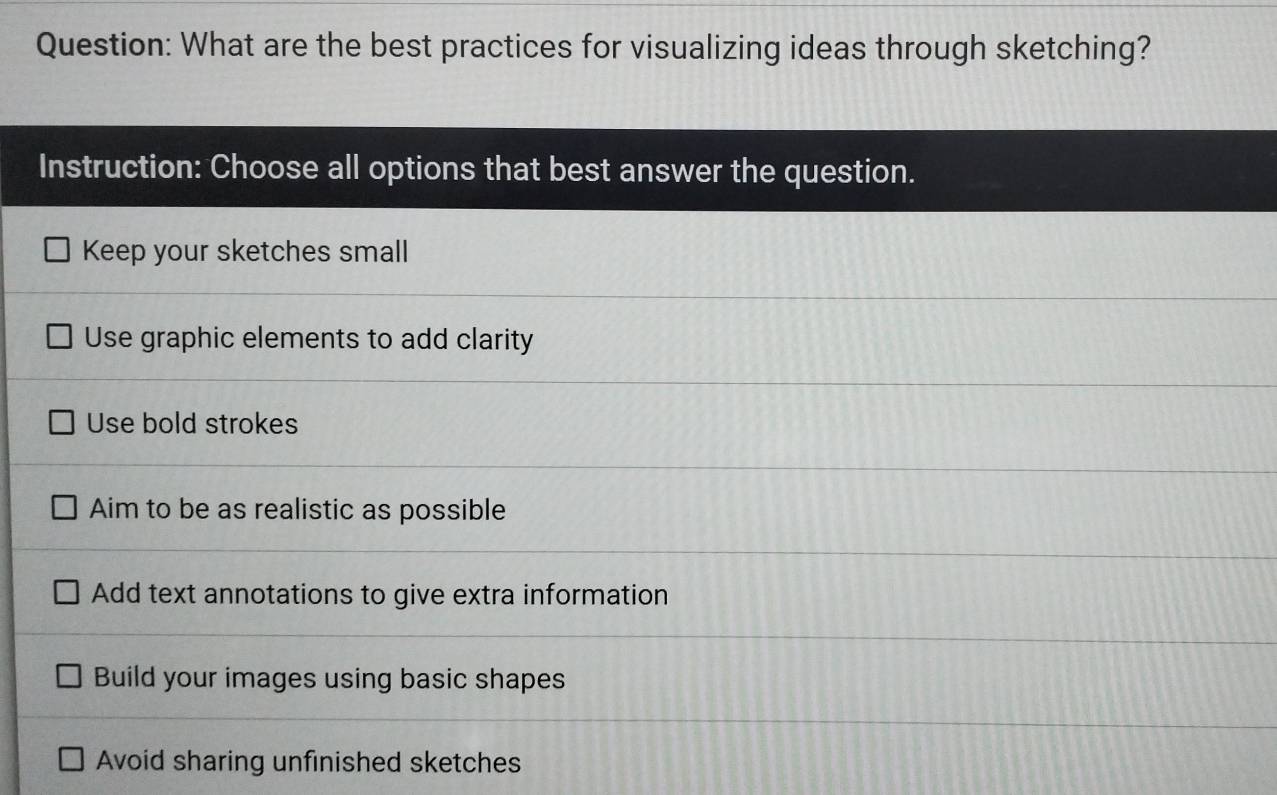Image resolution: width=1277 pixels, height=795 pixels.
Task: Click the word 'sketching?' in the question
Action: coord(1073,50)
